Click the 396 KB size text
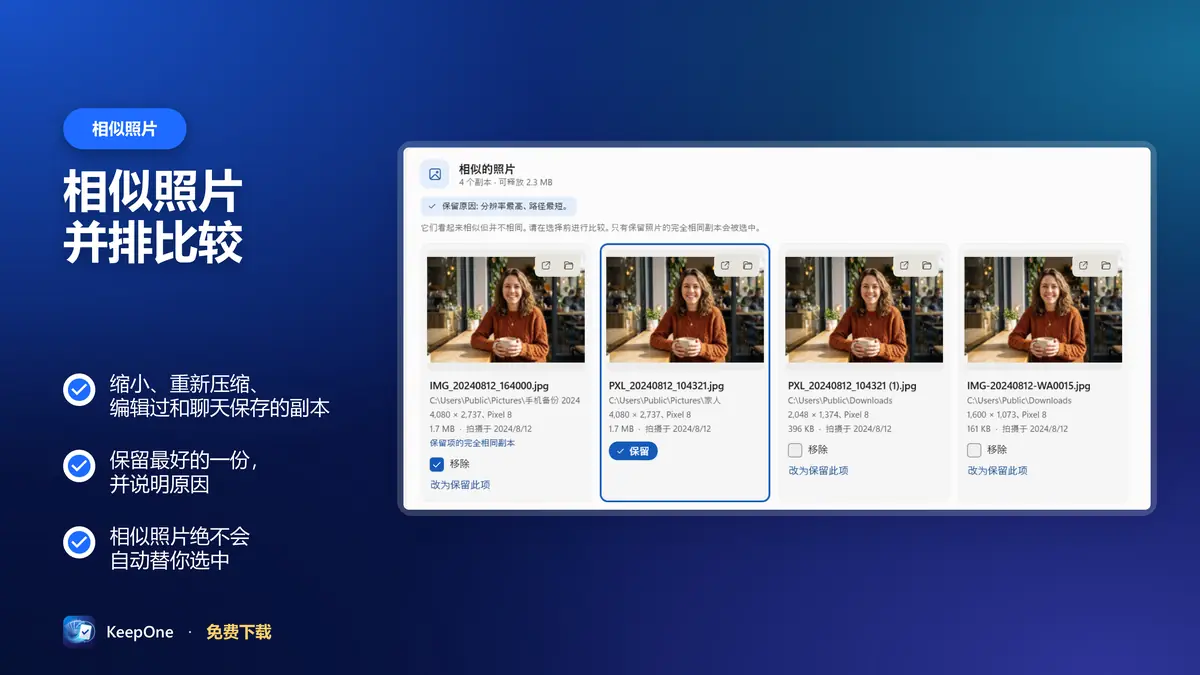 click(x=800, y=429)
